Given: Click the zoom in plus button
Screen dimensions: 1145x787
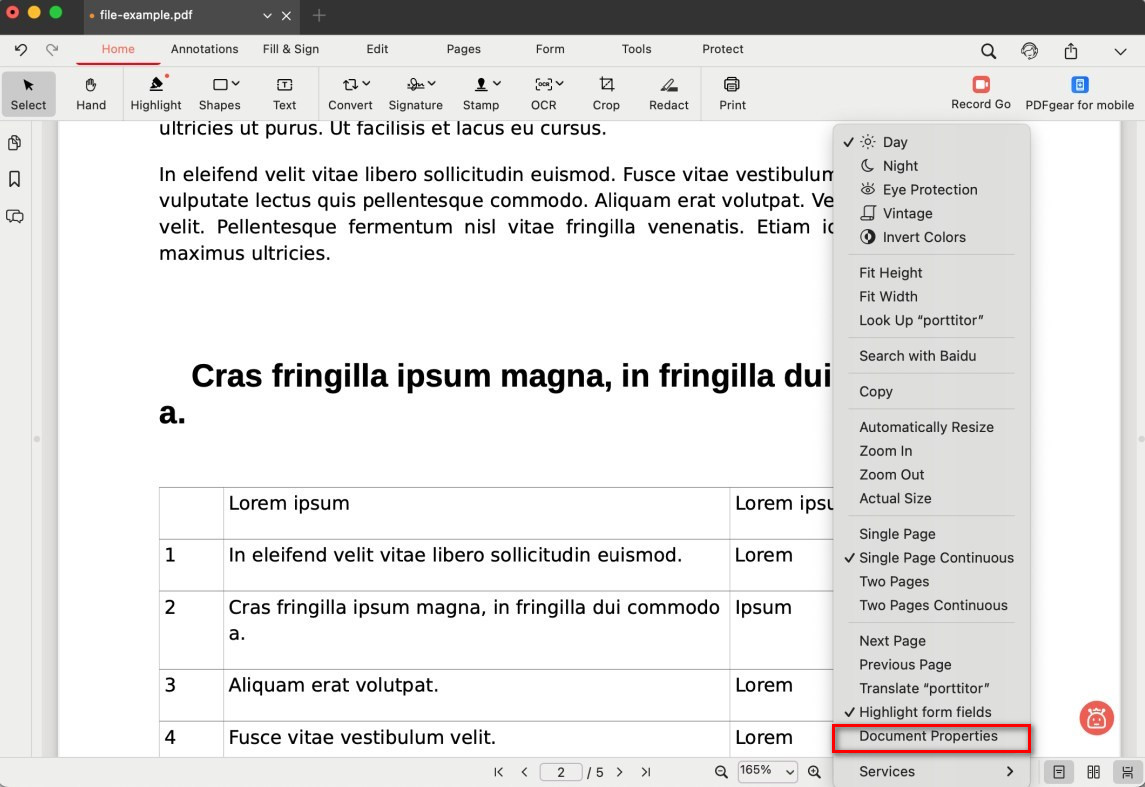Looking at the screenshot, I should coord(814,772).
